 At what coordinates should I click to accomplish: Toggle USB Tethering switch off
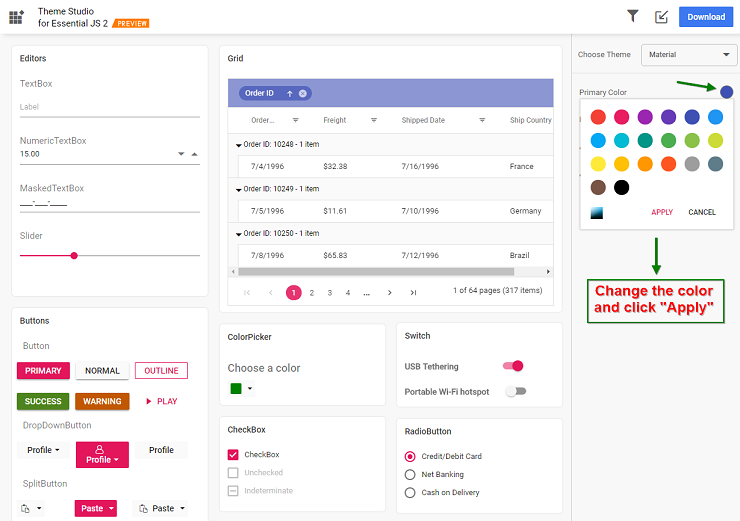coord(513,366)
